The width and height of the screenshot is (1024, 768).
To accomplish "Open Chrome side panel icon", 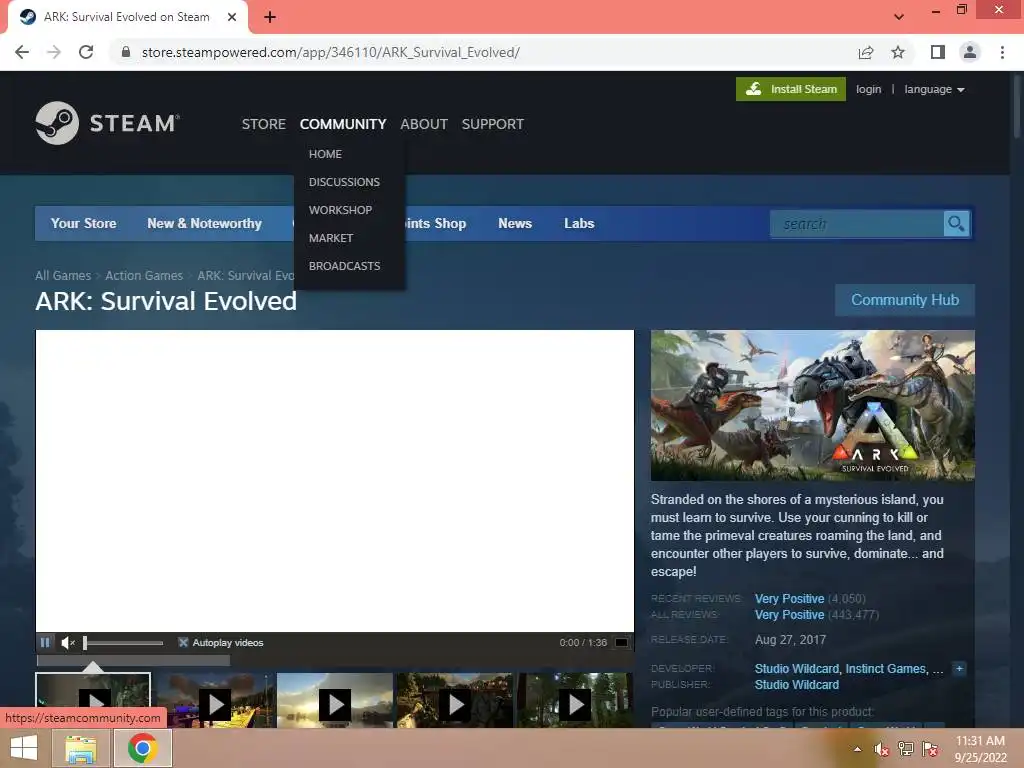I will 938,52.
